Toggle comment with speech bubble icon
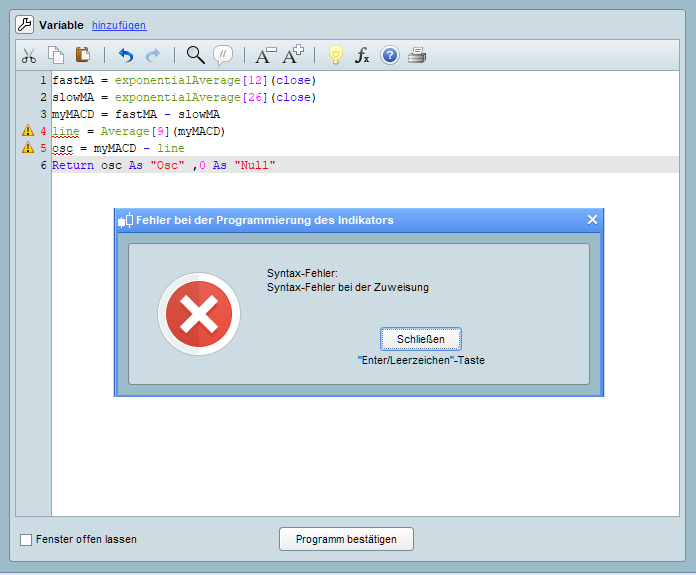 pyautogui.click(x=223, y=55)
